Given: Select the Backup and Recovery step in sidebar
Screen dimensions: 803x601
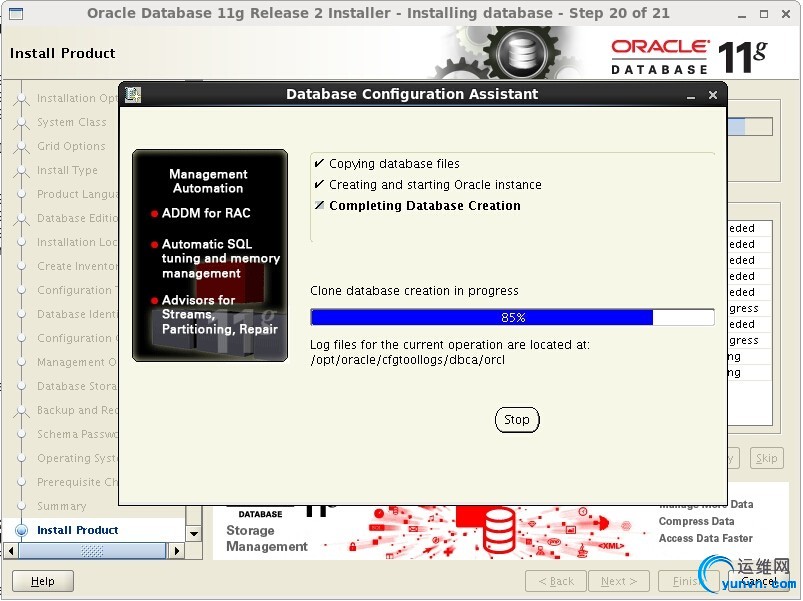Looking at the screenshot, I should click(x=77, y=410).
